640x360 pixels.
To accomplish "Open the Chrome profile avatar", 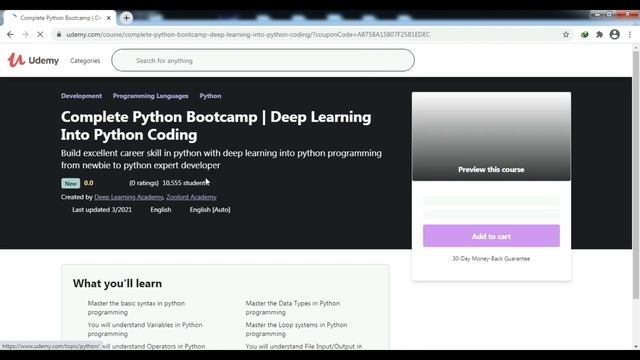I will (614, 35).
